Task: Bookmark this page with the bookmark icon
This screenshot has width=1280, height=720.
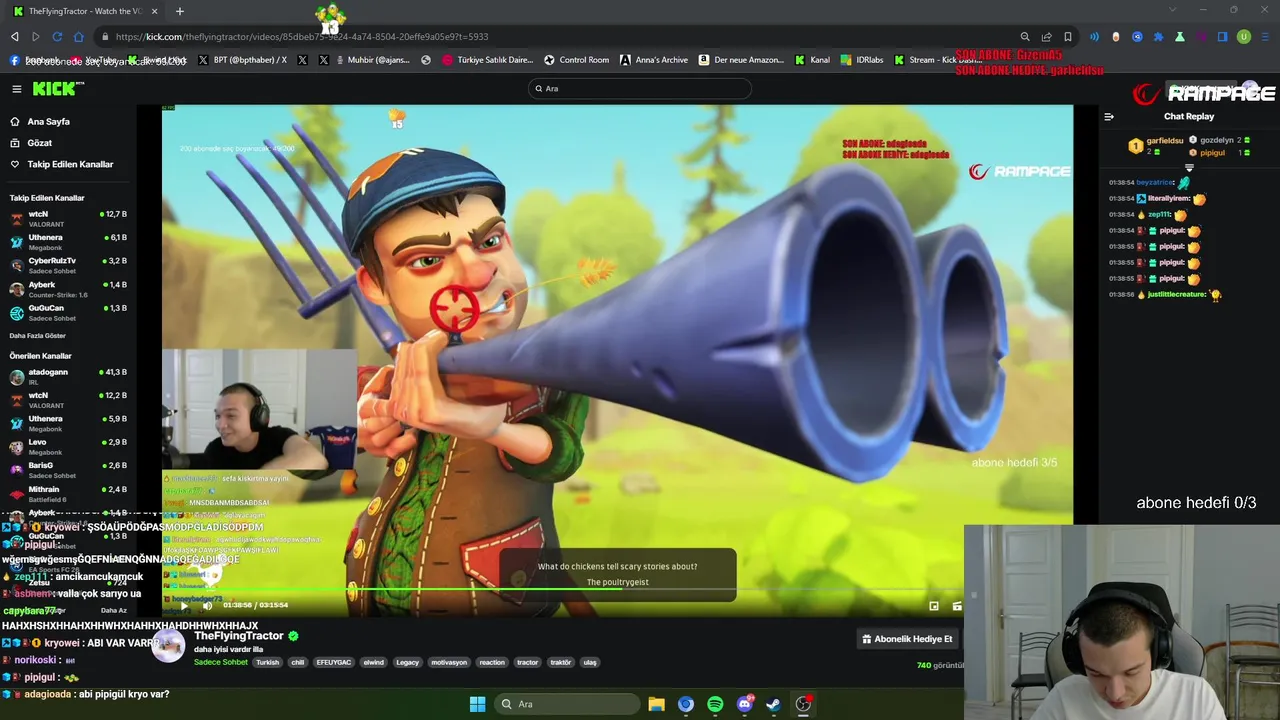Action: point(1068,37)
